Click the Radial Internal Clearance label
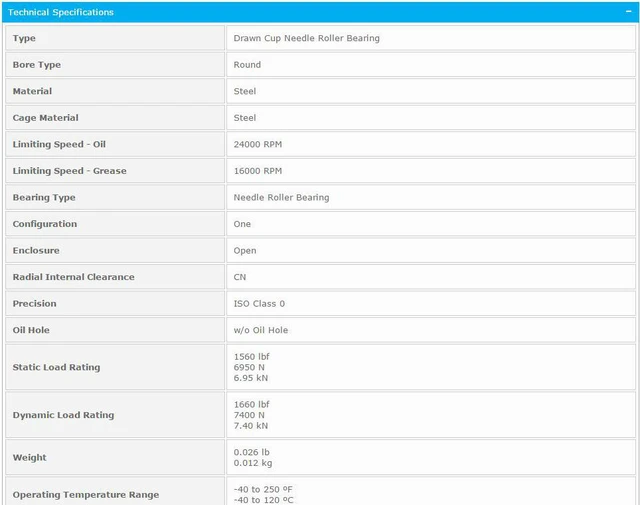Viewport: 640px width, 505px height. tap(73, 277)
